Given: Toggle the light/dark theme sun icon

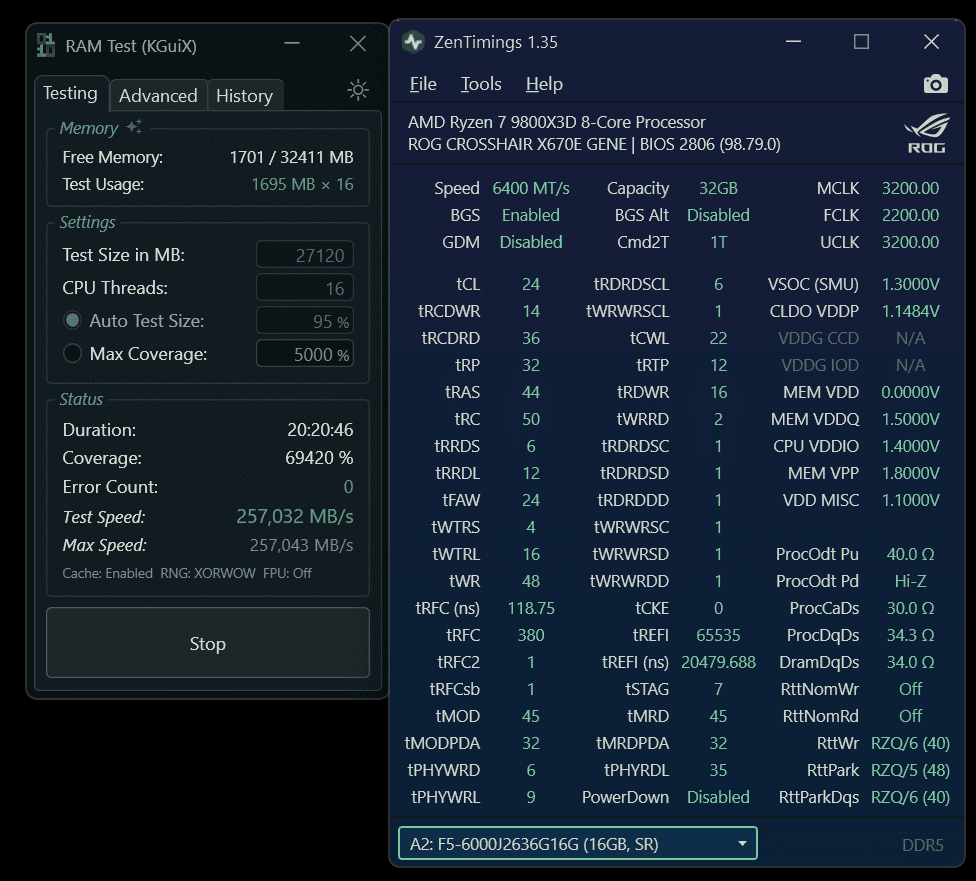Looking at the screenshot, I should 358,90.
